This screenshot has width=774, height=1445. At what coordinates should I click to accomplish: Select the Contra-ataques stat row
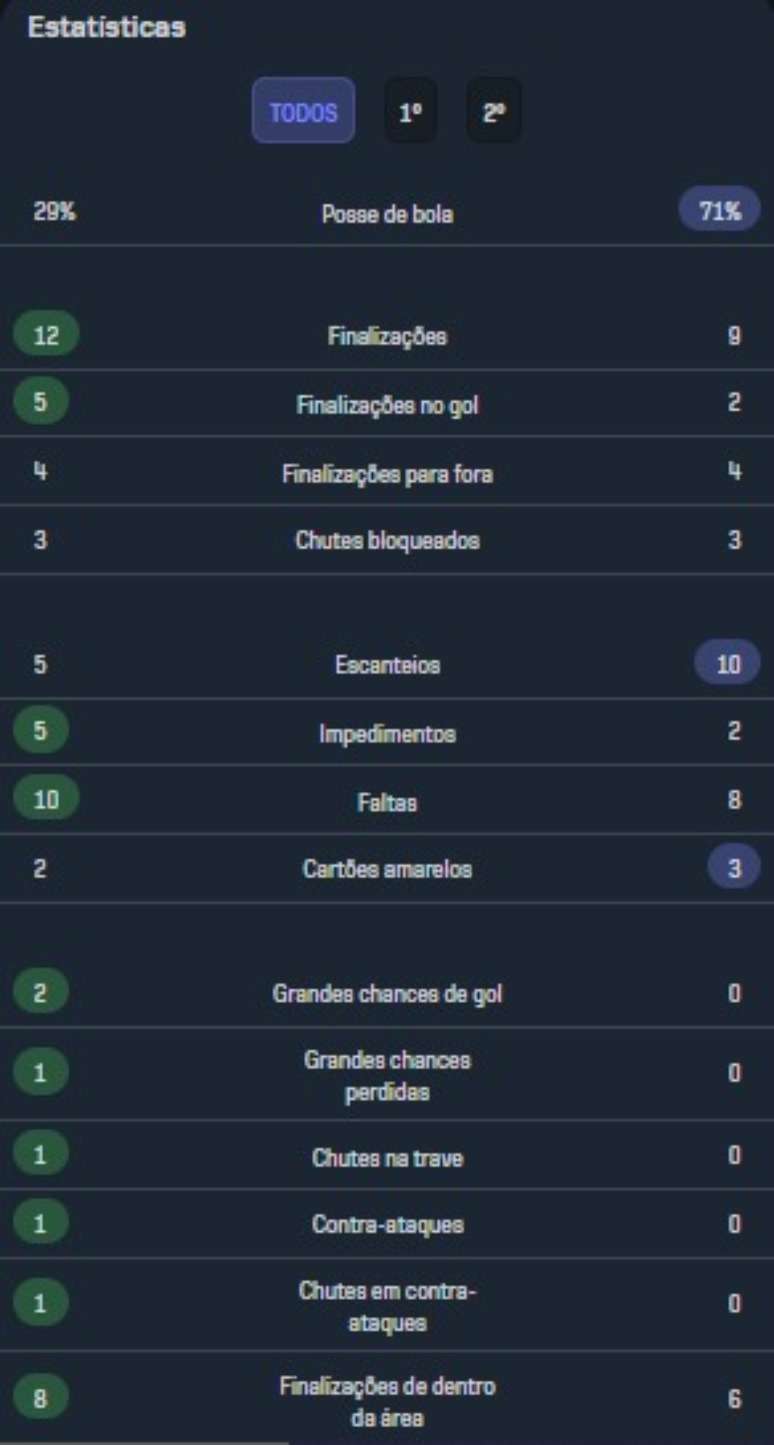coord(387,1222)
